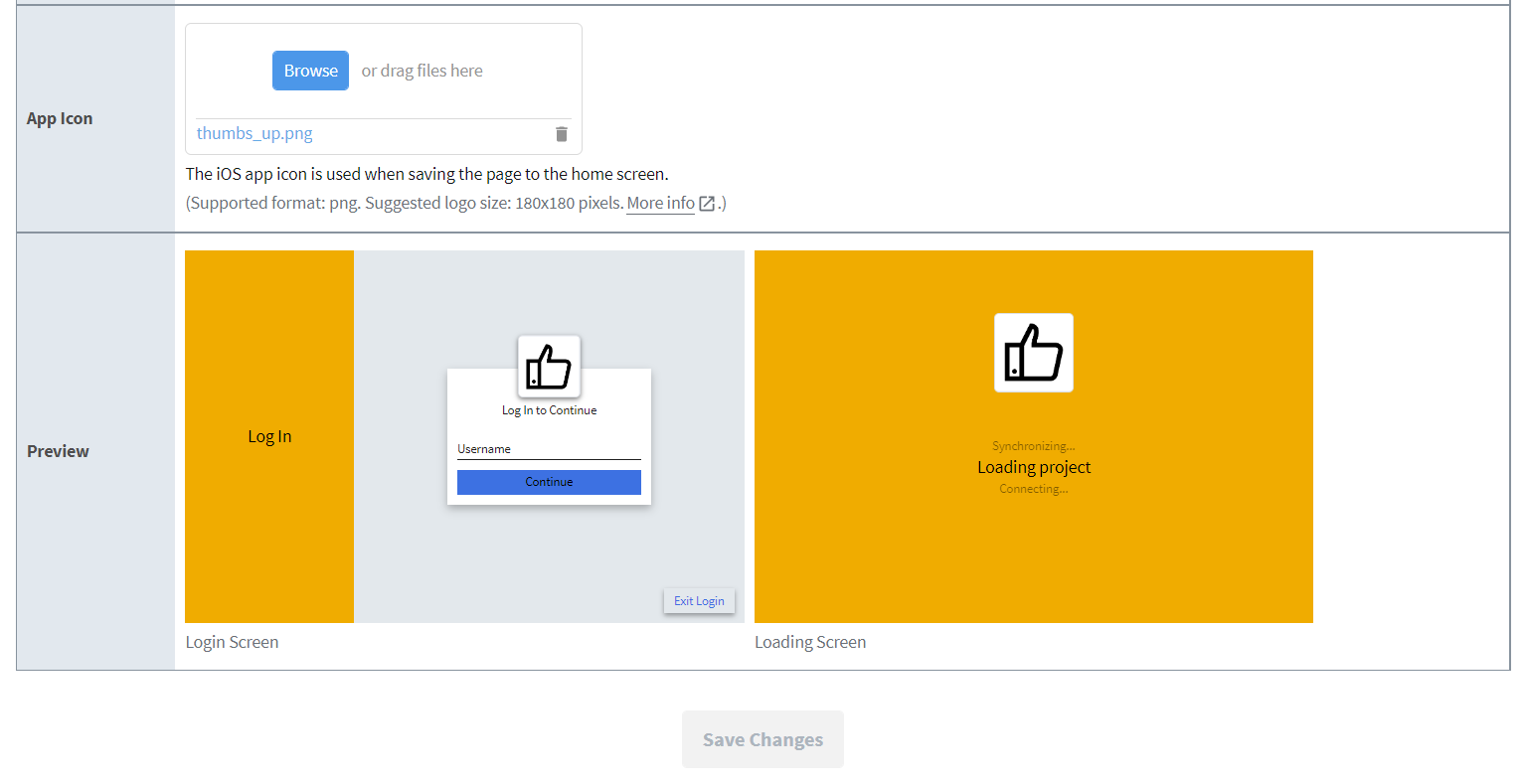The image size is (1525, 784).
Task: Click the thumbs-up app icon on the Login preview
Action: [549, 366]
